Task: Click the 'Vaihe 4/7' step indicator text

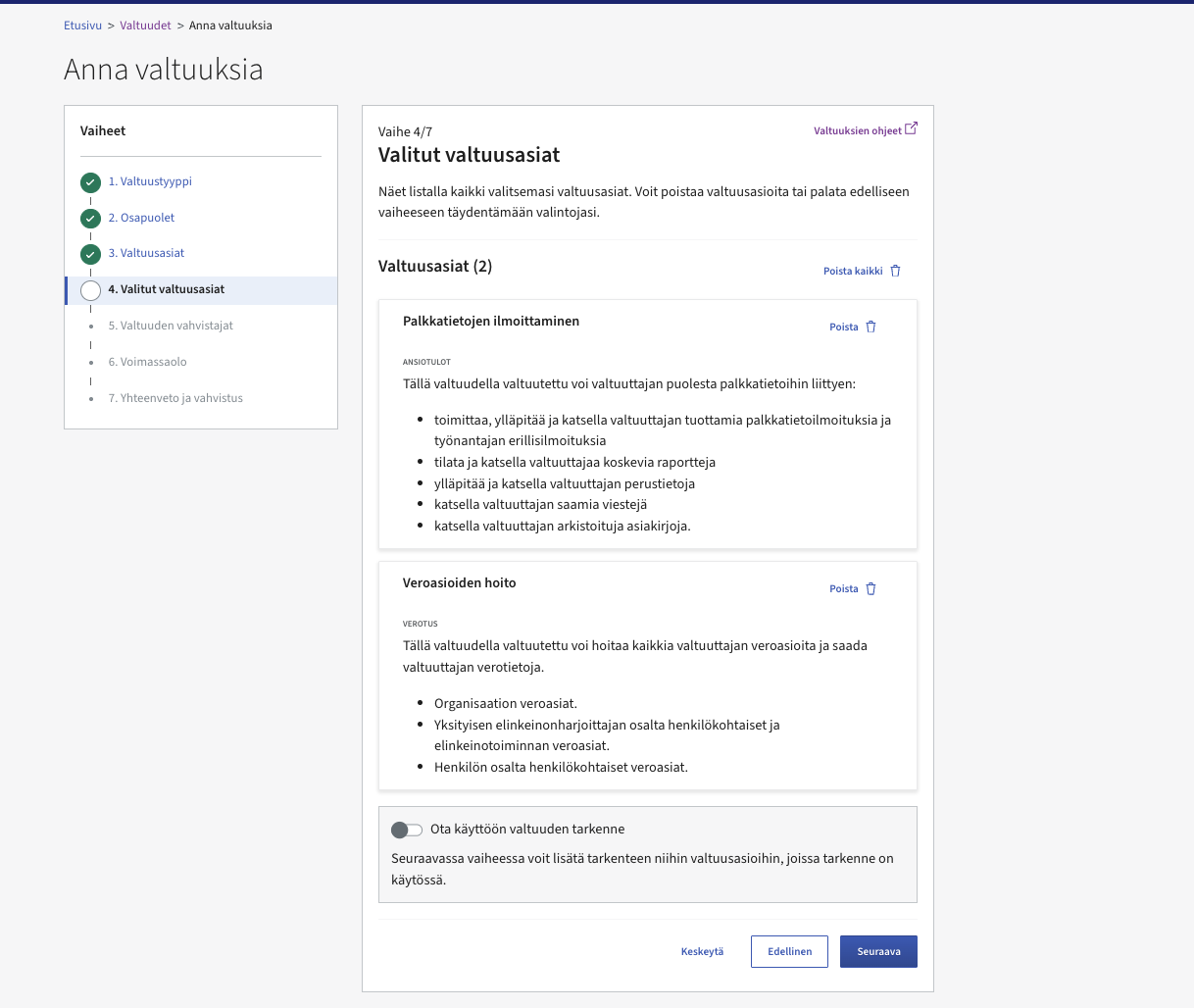Action: 405,131
